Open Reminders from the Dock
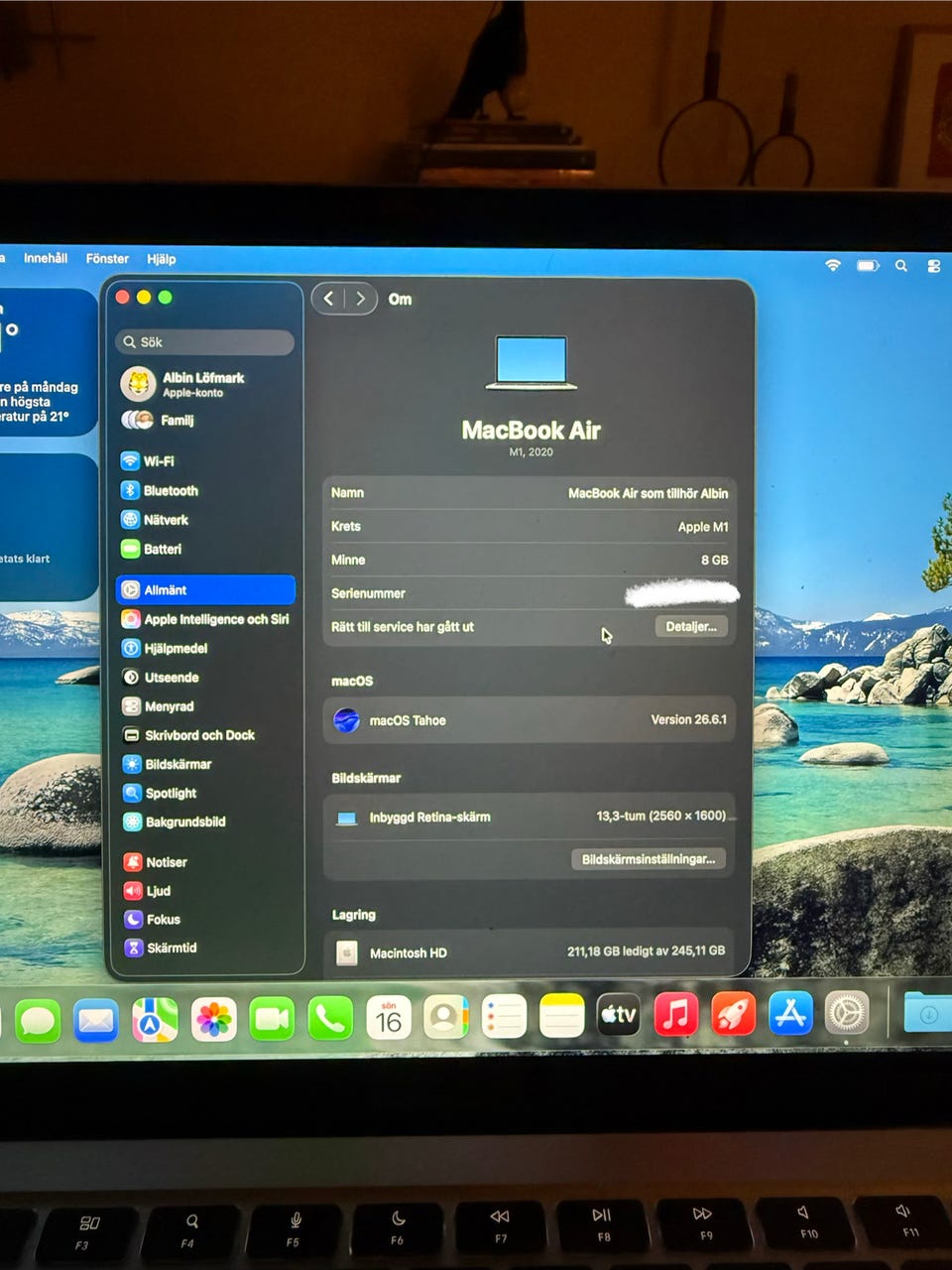Screen dimensions: 952x1270 click(x=504, y=1017)
